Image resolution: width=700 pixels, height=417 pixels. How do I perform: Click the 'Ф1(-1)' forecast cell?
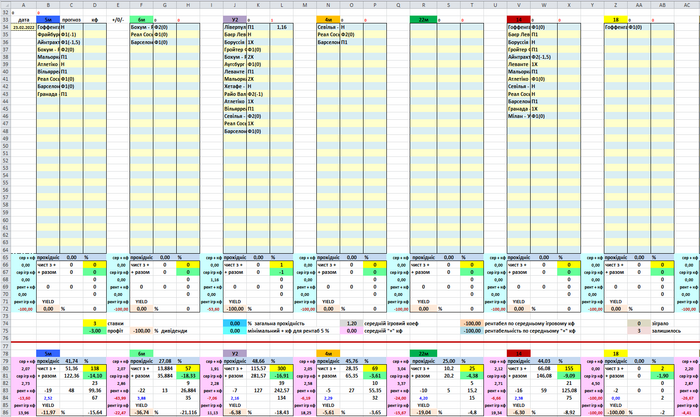pos(71,34)
